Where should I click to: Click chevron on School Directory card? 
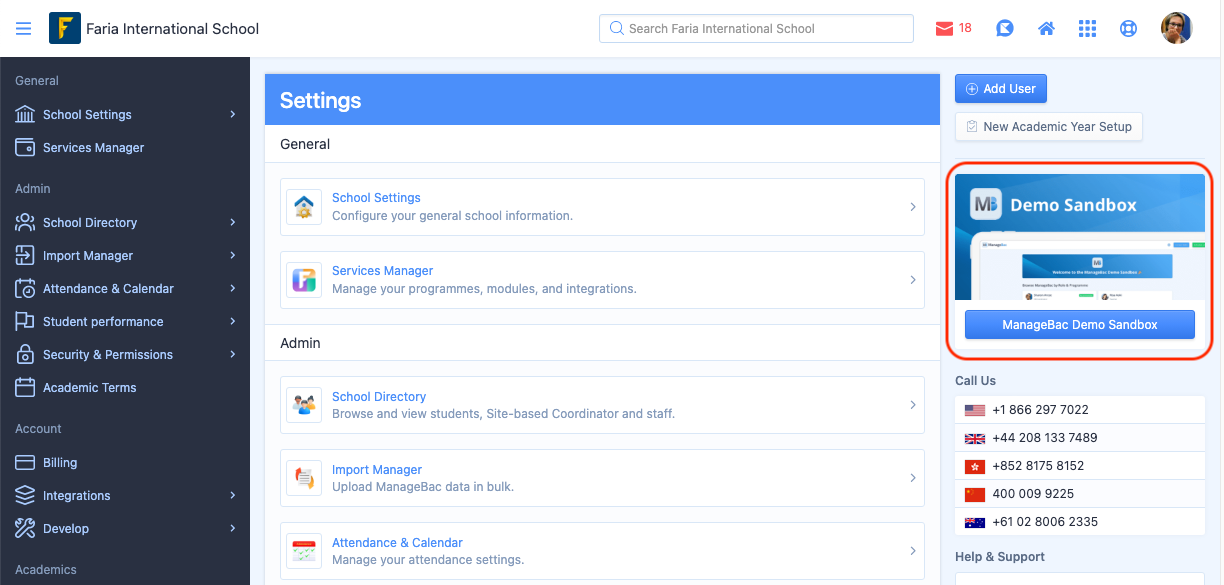click(x=913, y=405)
